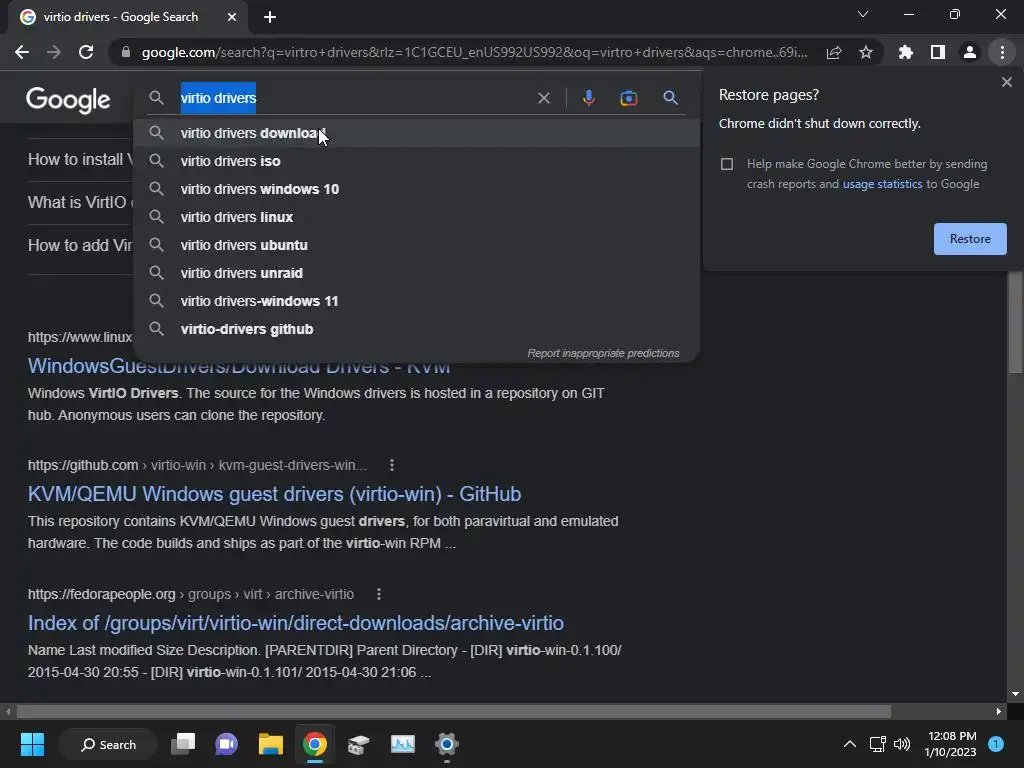Open the Windows Start menu
The height and width of the screenshot is (768, 1024).
pyautogui.click(x=32, y=744)
